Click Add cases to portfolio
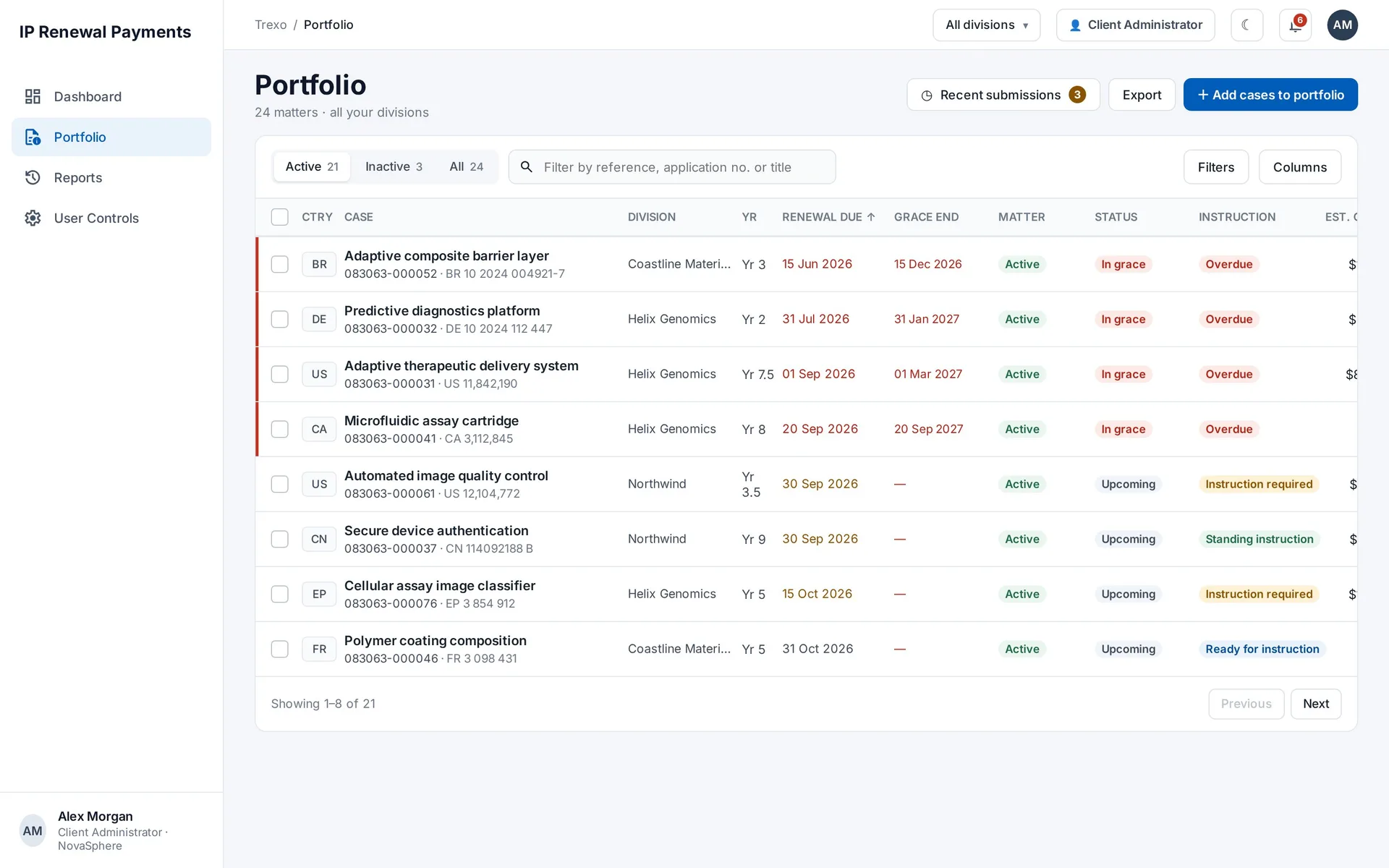This screenshot has width=1389, height=868. click(x=1270, y=95)
